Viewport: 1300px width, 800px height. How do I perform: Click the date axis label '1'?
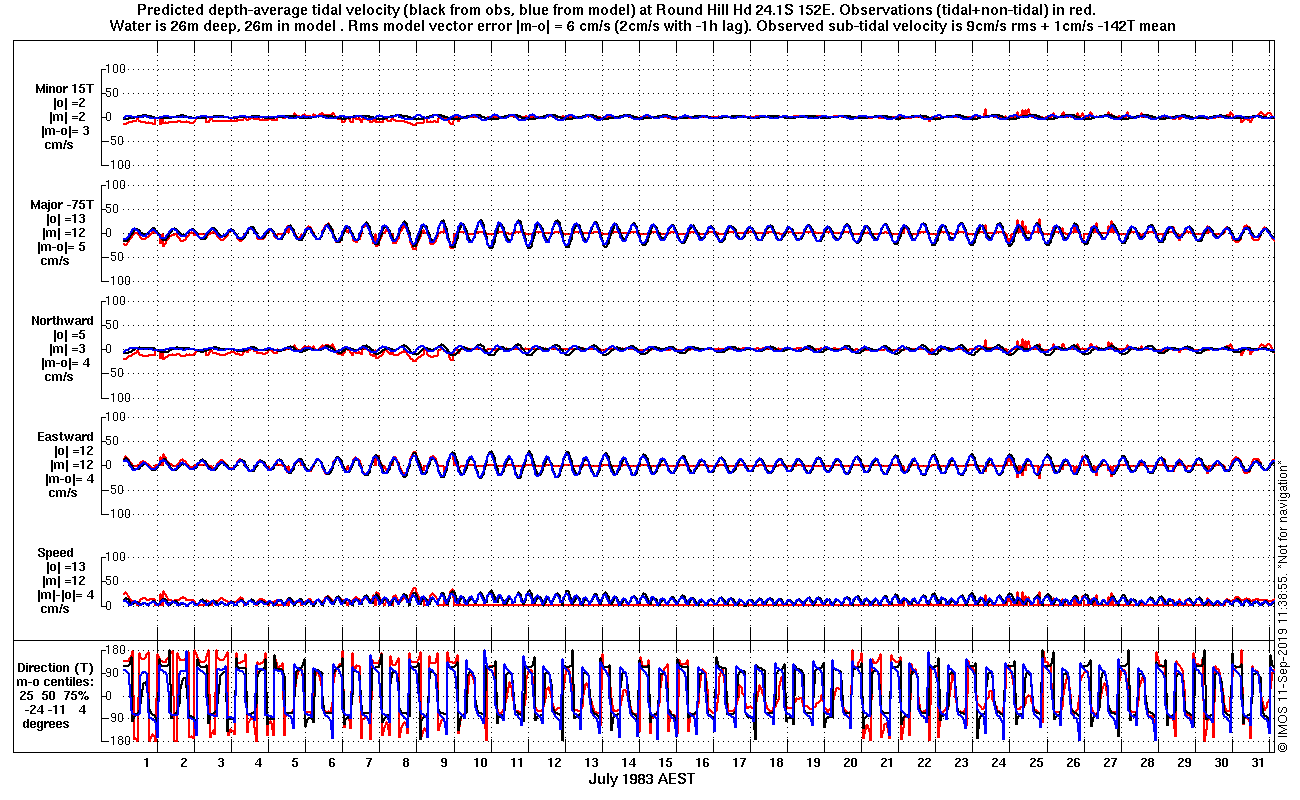(x=147, y=762)
